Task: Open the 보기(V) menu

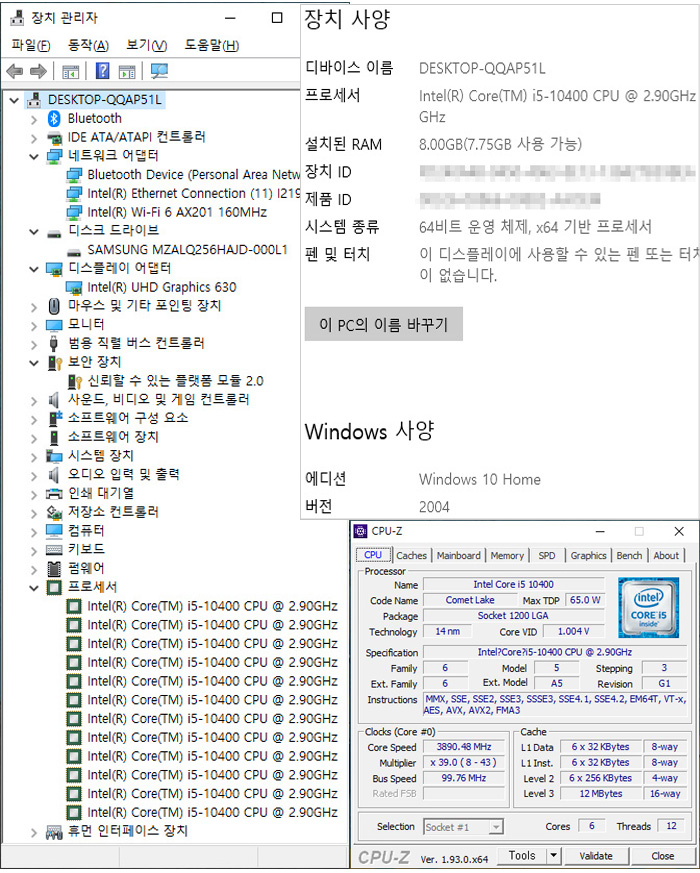Action: pos(146,45)
